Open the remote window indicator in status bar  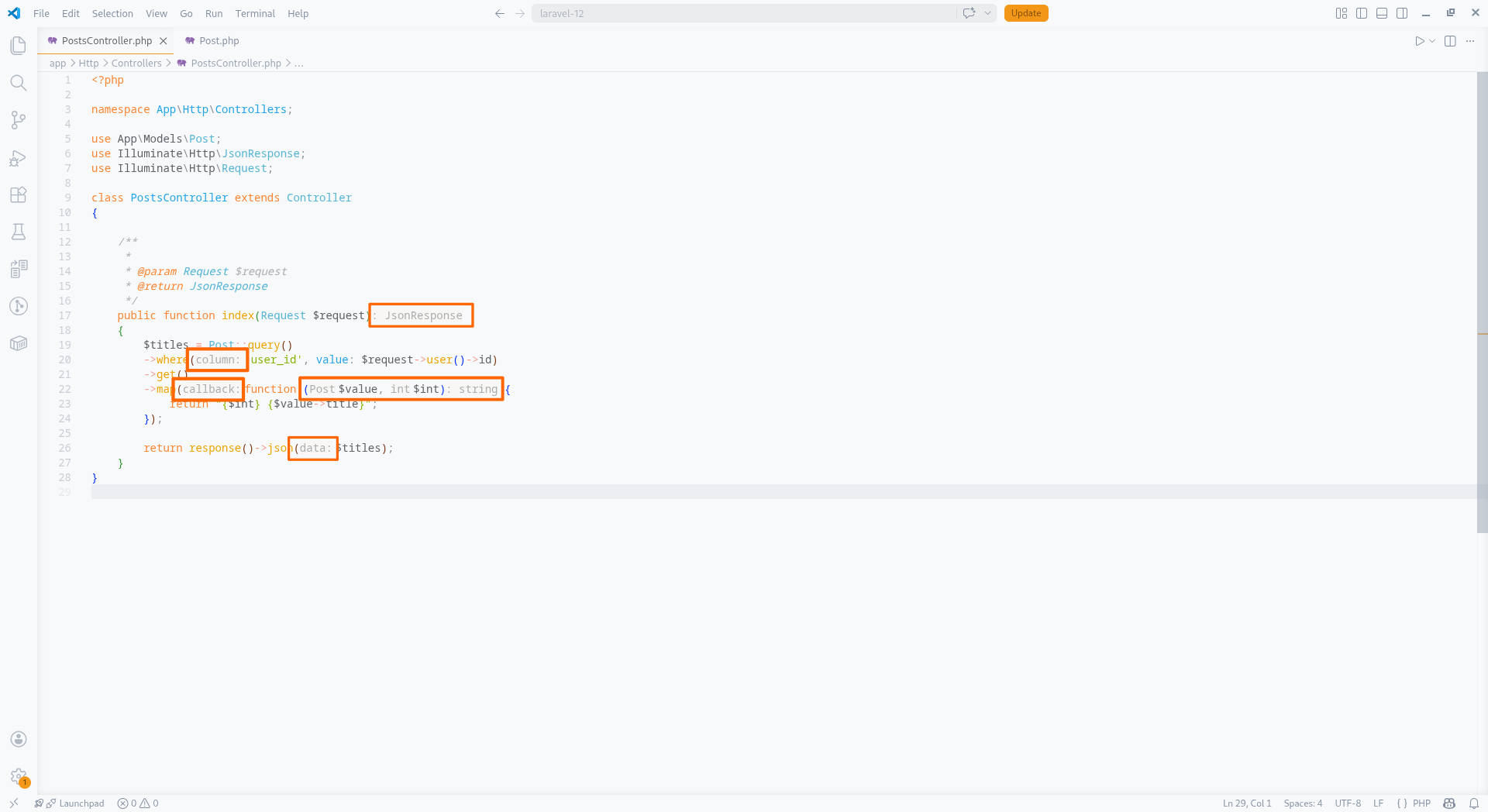tap(14, 803)
